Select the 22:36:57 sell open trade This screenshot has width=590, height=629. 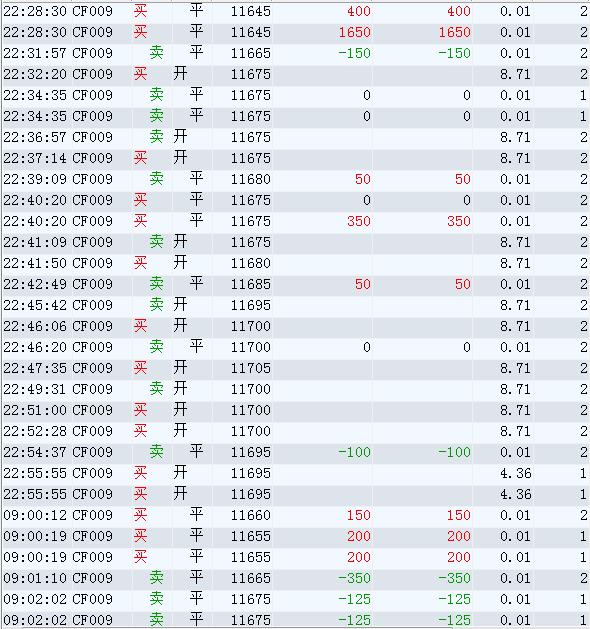click(x=296, y=137)
